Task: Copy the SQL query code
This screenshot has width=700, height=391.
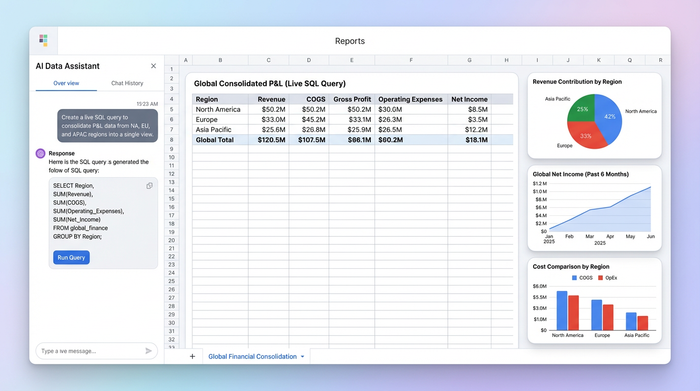Action: [x=149, y=186]
